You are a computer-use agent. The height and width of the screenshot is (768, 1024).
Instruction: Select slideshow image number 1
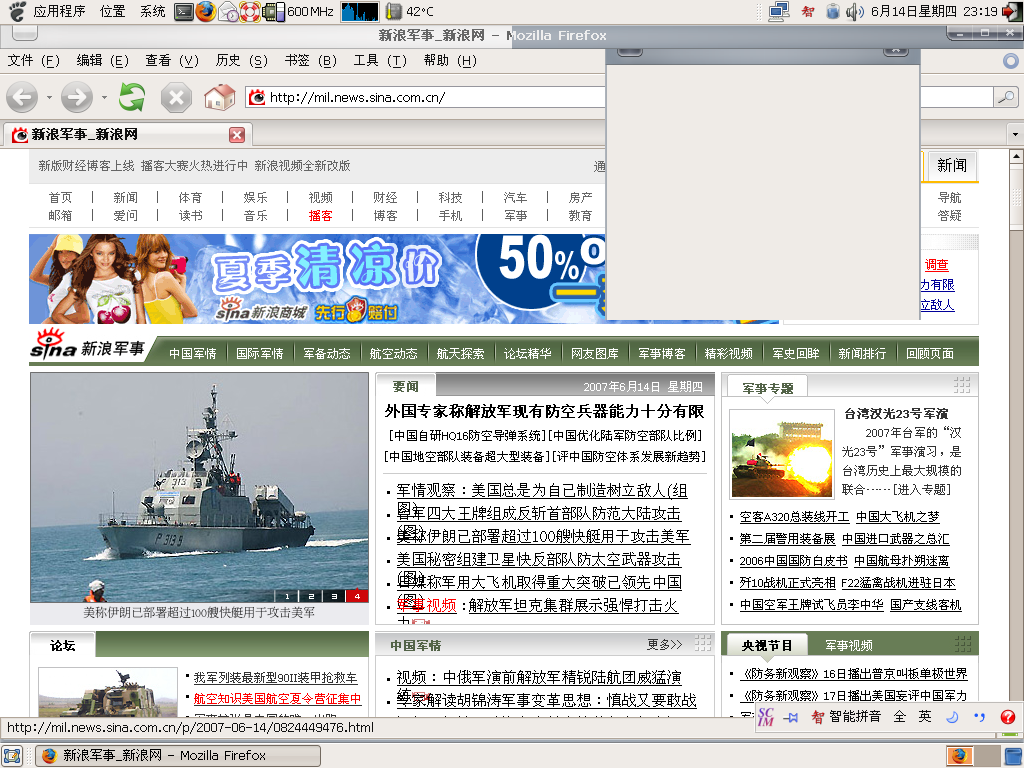tap(287, 596)
